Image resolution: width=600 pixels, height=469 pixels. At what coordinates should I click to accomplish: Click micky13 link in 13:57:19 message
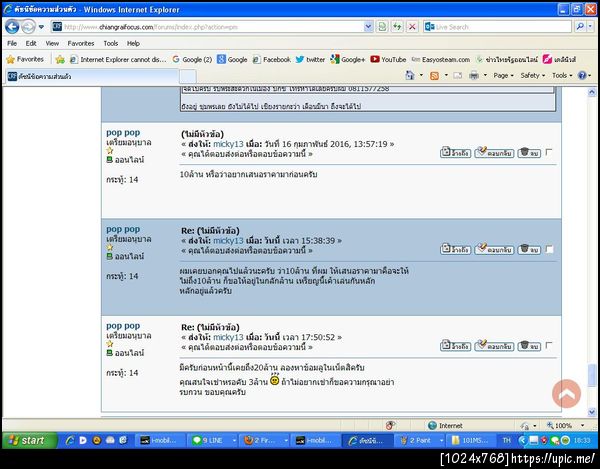click(x=228, y=144)
